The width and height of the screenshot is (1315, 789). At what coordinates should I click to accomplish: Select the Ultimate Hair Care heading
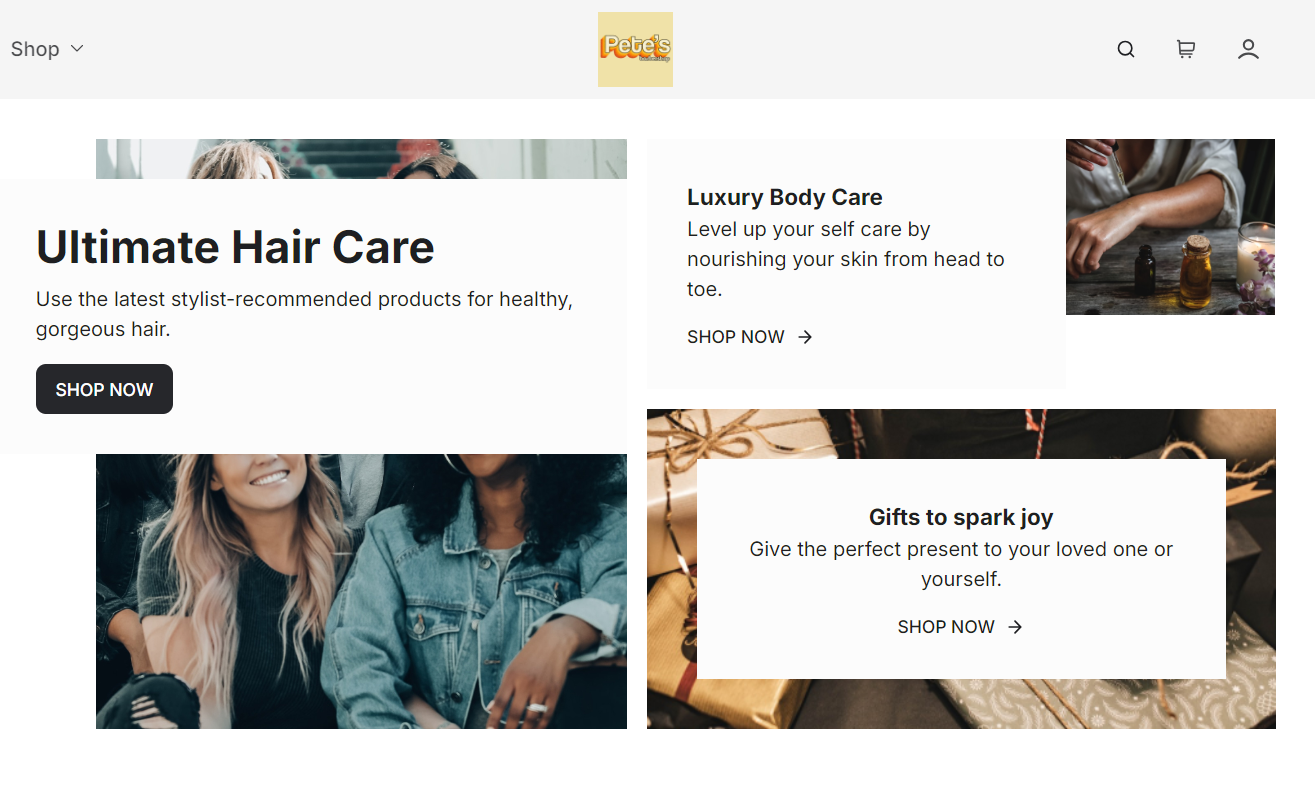pyautogui.click(x=235, y=247)
